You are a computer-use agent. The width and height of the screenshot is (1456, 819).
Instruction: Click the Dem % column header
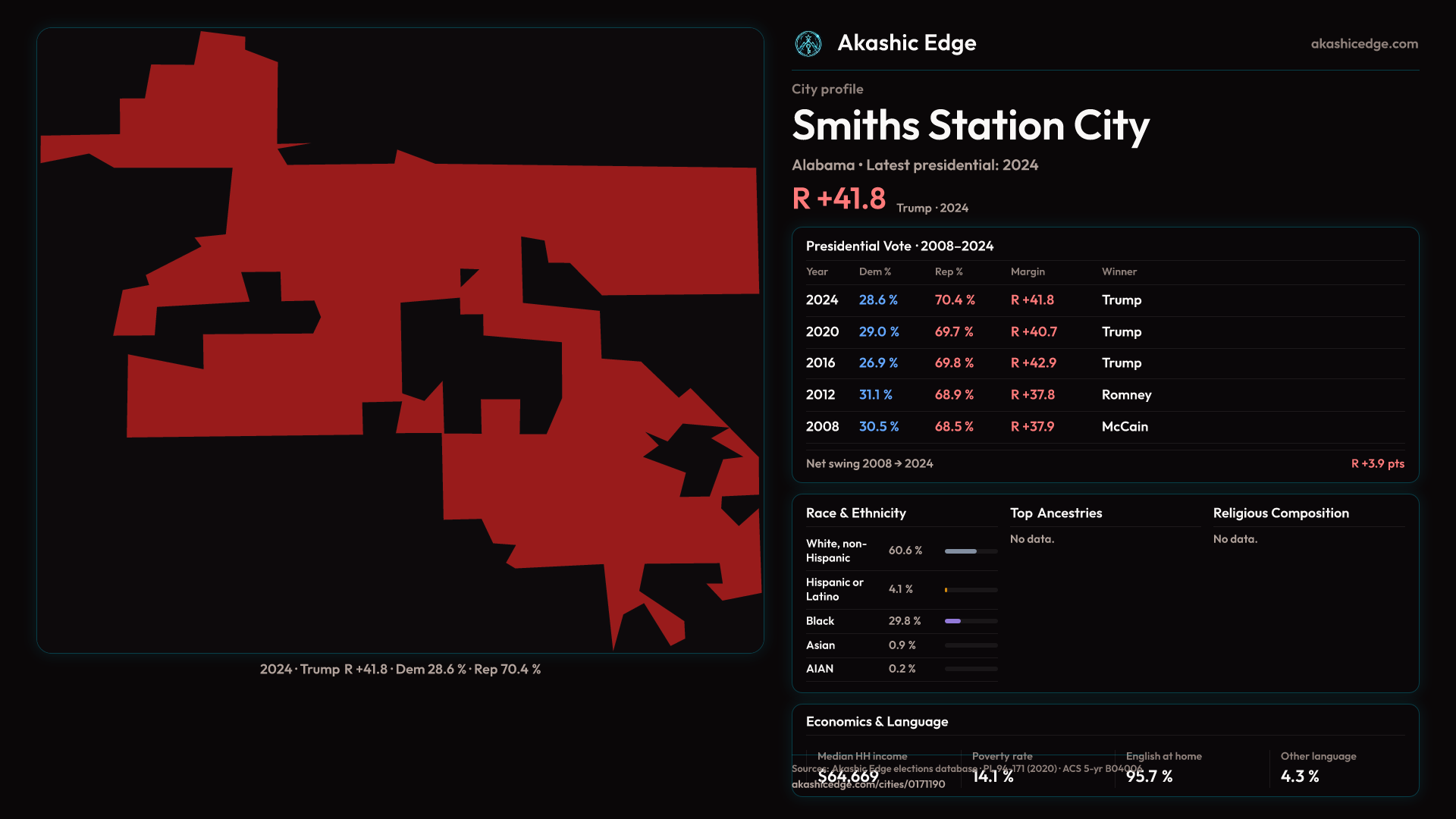(x=874, y=271)
